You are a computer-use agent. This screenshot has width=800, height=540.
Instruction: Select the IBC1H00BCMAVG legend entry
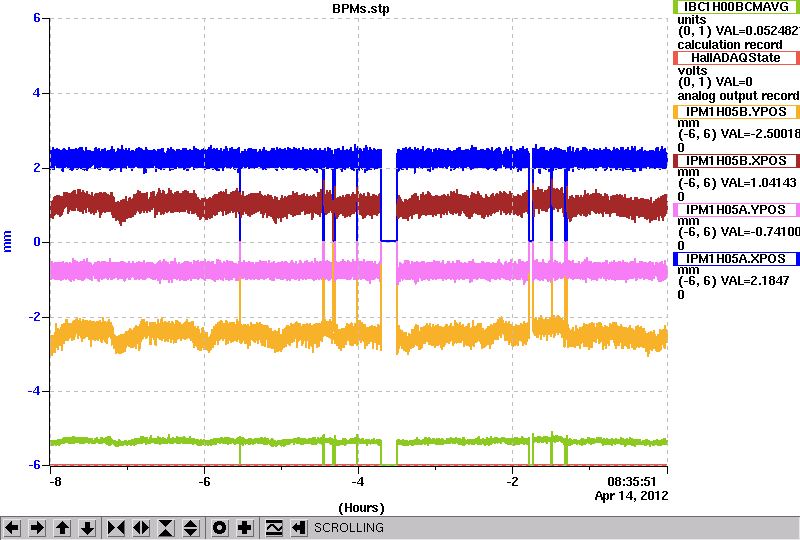[x=736, y=7]
